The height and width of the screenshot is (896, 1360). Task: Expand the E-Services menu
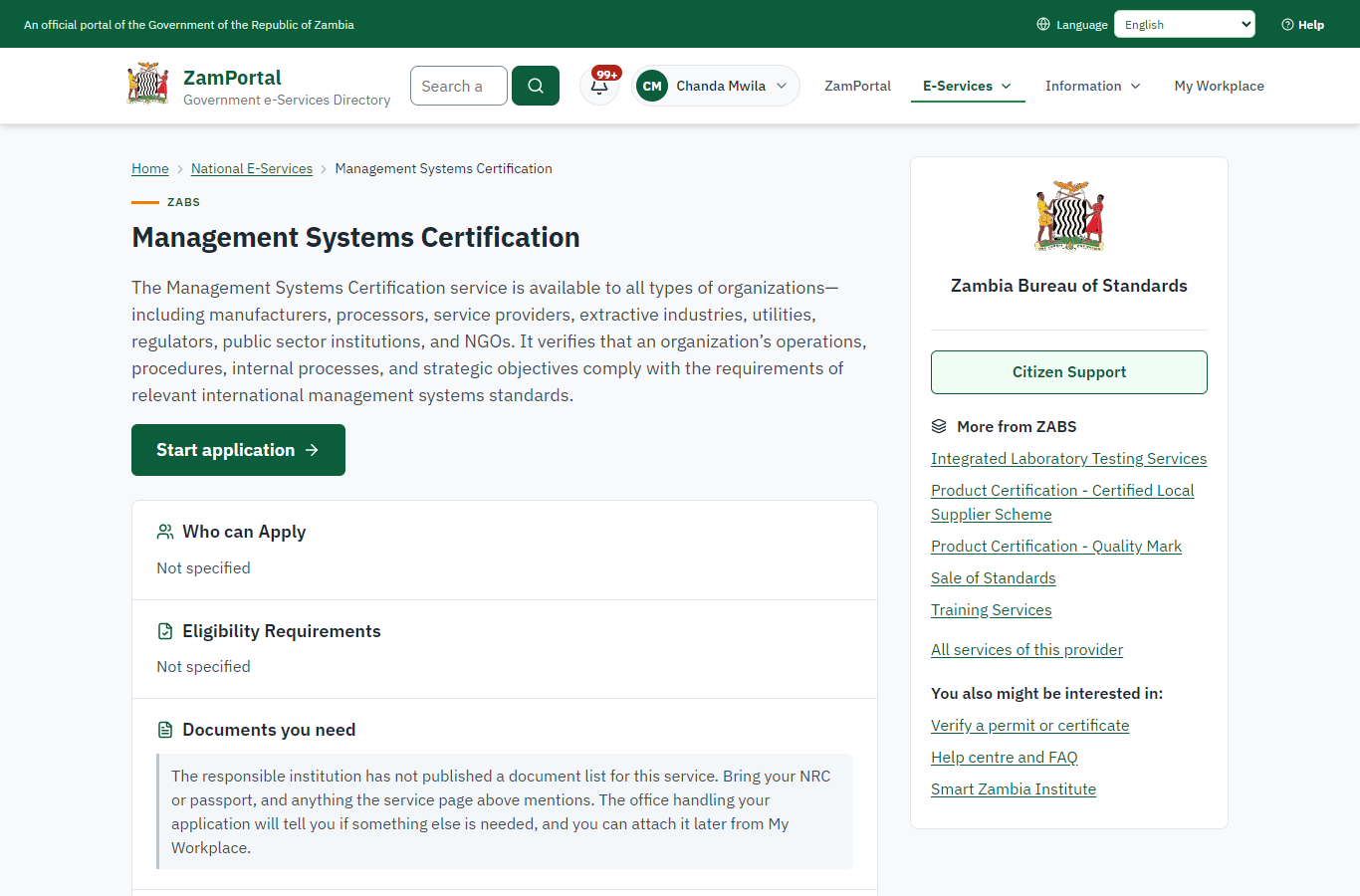tap(968, 86)
